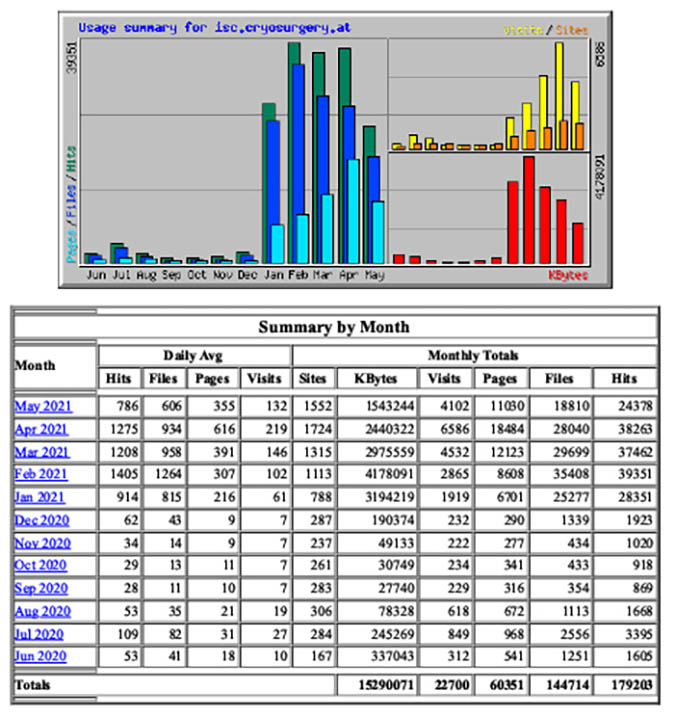Open Feb 2021 usage details
This screenshot has width=675, height=717.
tap(41, 474)
